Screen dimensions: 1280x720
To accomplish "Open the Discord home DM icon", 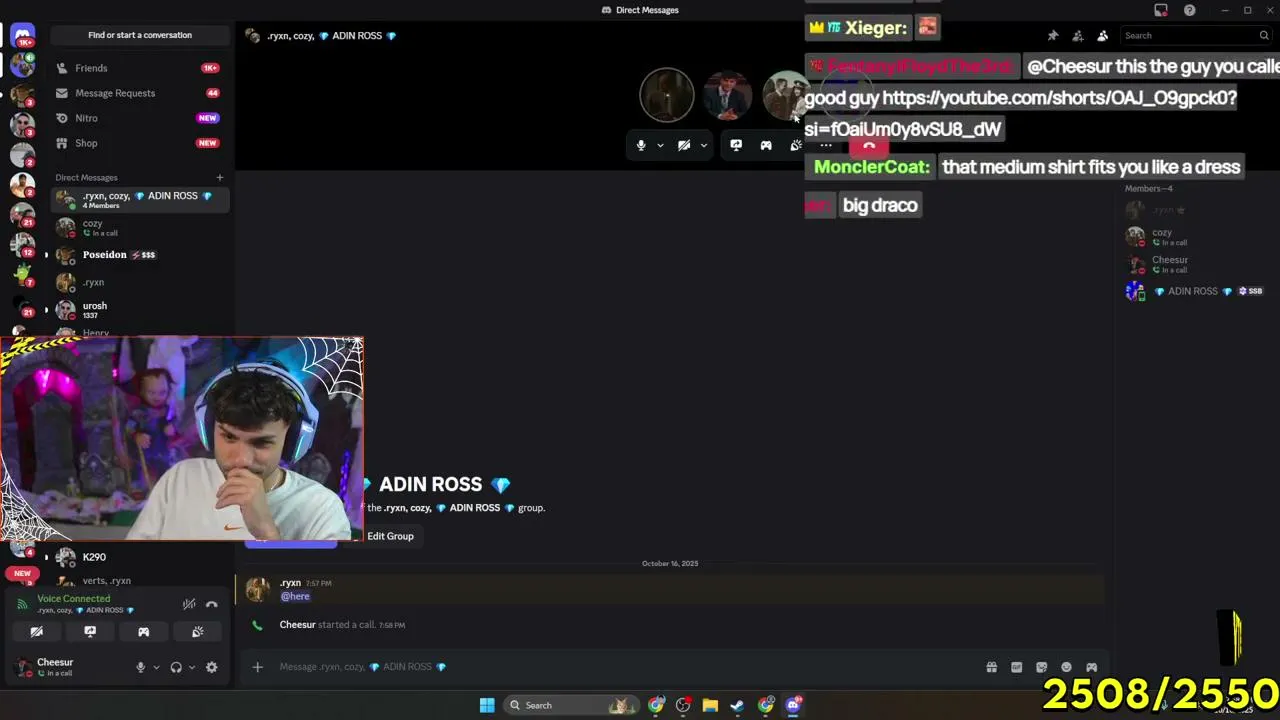I will pos(22,35).
